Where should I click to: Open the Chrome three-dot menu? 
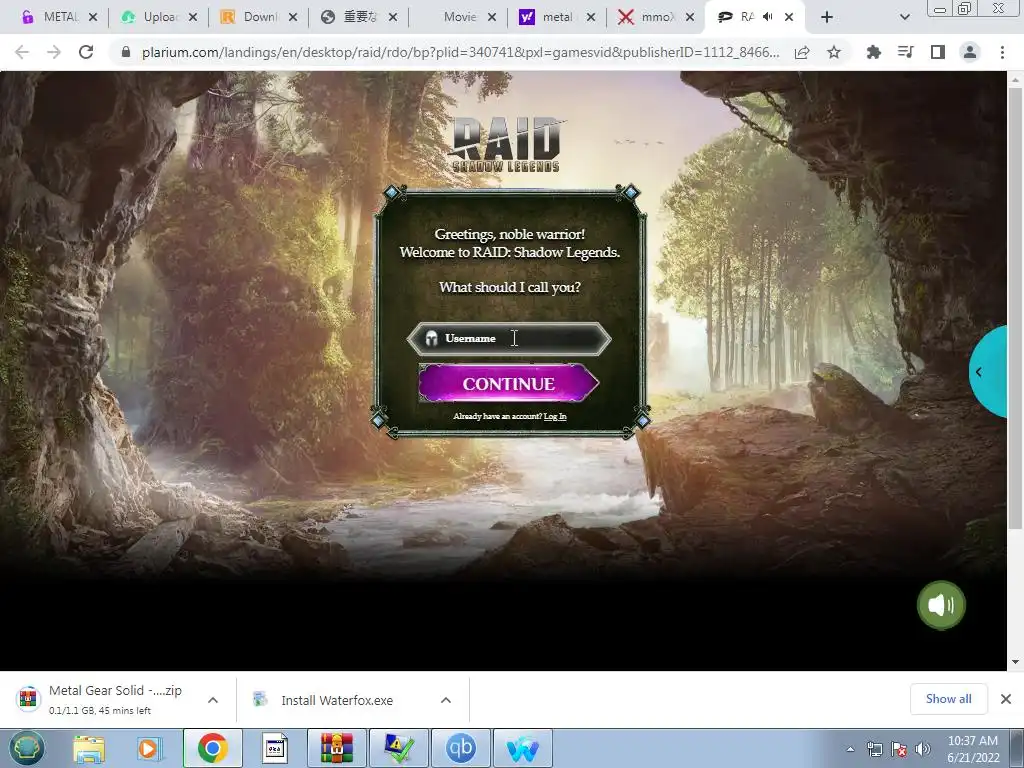pyautogui.click(x=1002, y=52)
